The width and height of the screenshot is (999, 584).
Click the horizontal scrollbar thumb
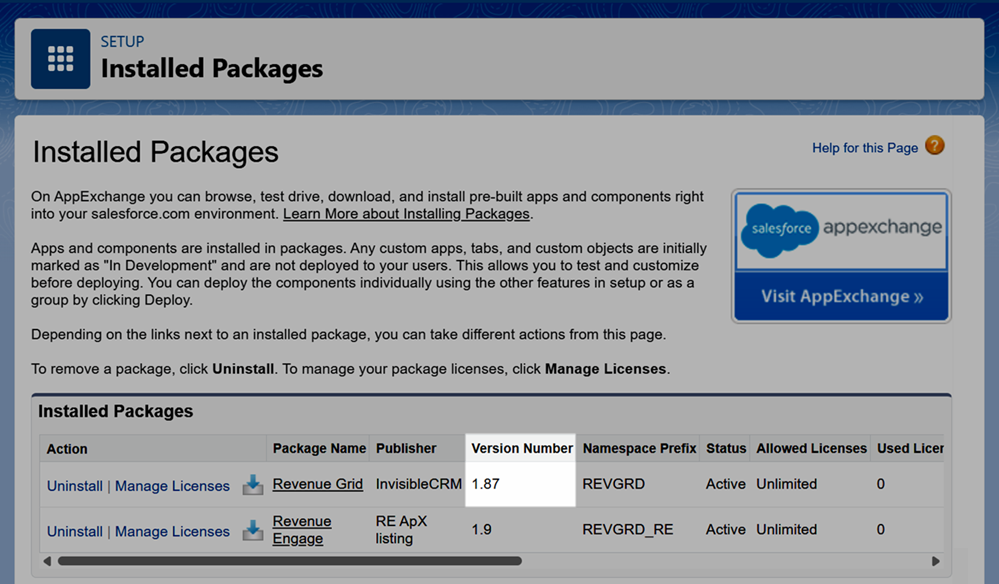290,561
